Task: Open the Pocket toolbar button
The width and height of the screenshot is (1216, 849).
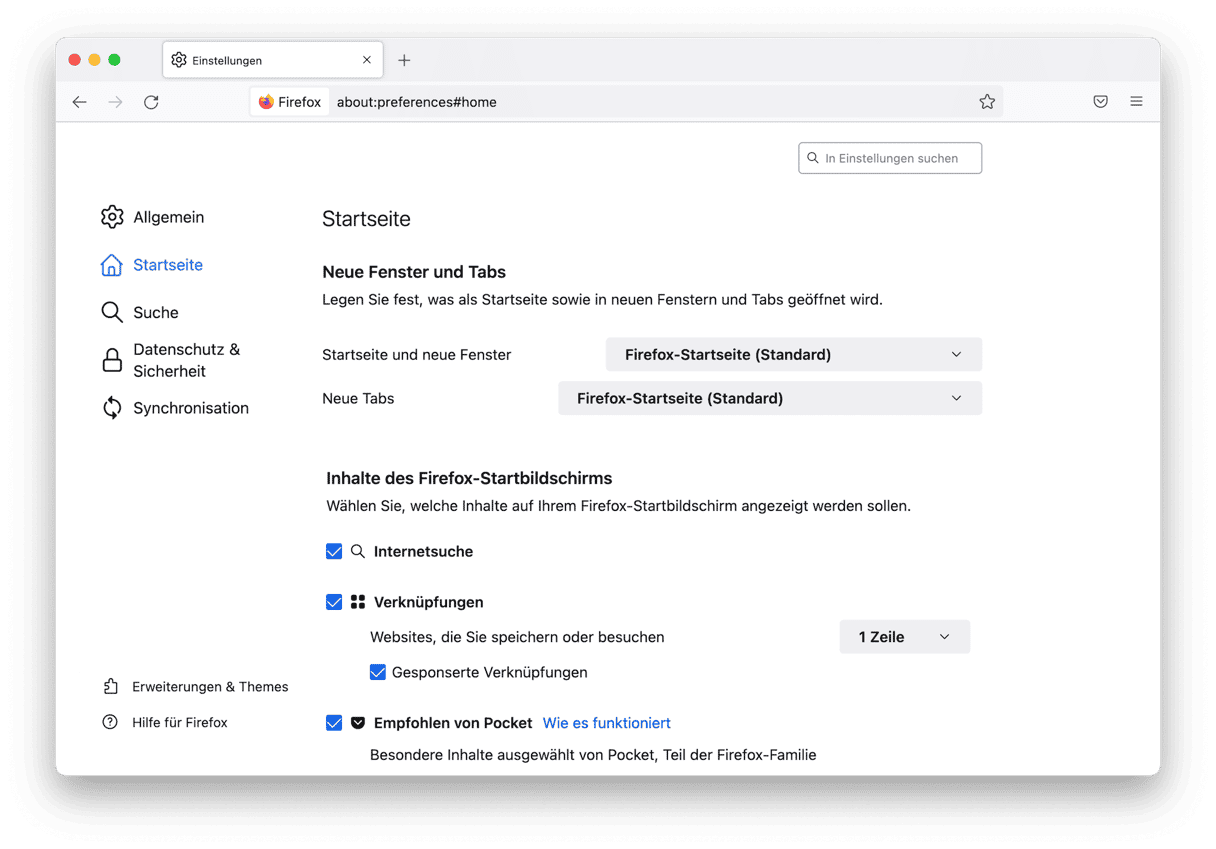Action: point(1100,102)
